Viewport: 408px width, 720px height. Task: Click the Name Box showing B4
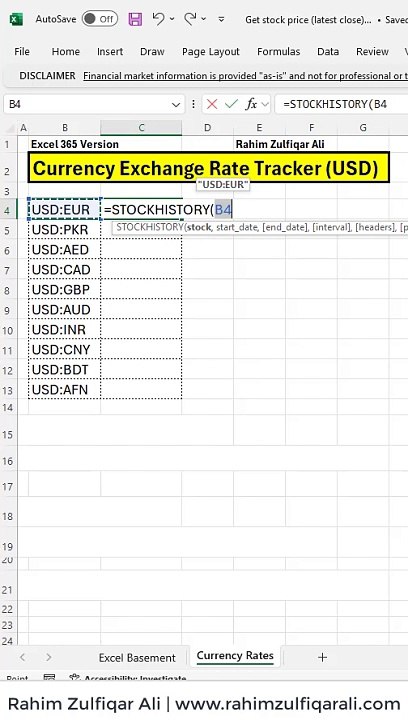coord(87,104)
